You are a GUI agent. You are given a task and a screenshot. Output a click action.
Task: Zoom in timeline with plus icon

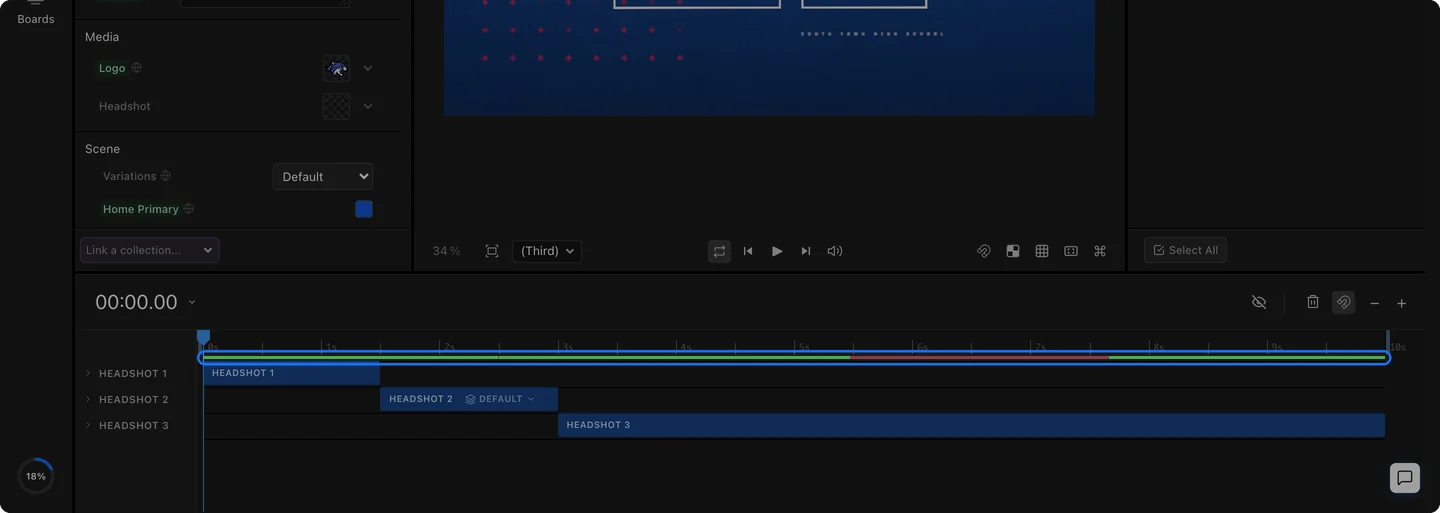coord(1402,303)
